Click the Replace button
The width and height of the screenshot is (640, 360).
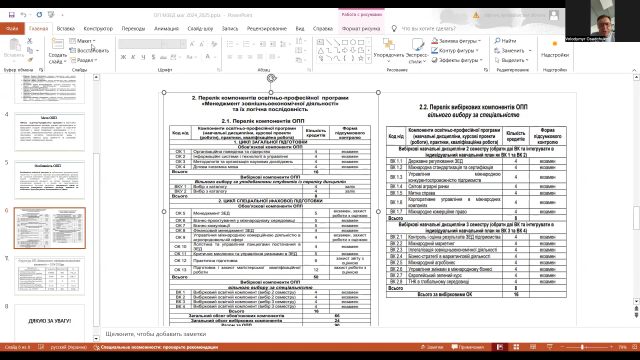(x=513, y=51)
